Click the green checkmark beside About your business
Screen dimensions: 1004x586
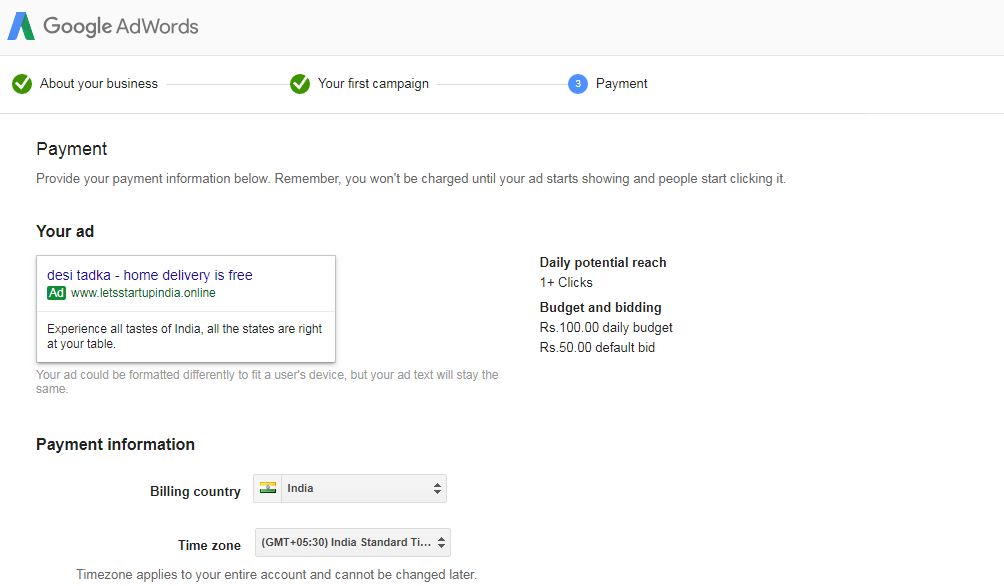click(22, 84)
